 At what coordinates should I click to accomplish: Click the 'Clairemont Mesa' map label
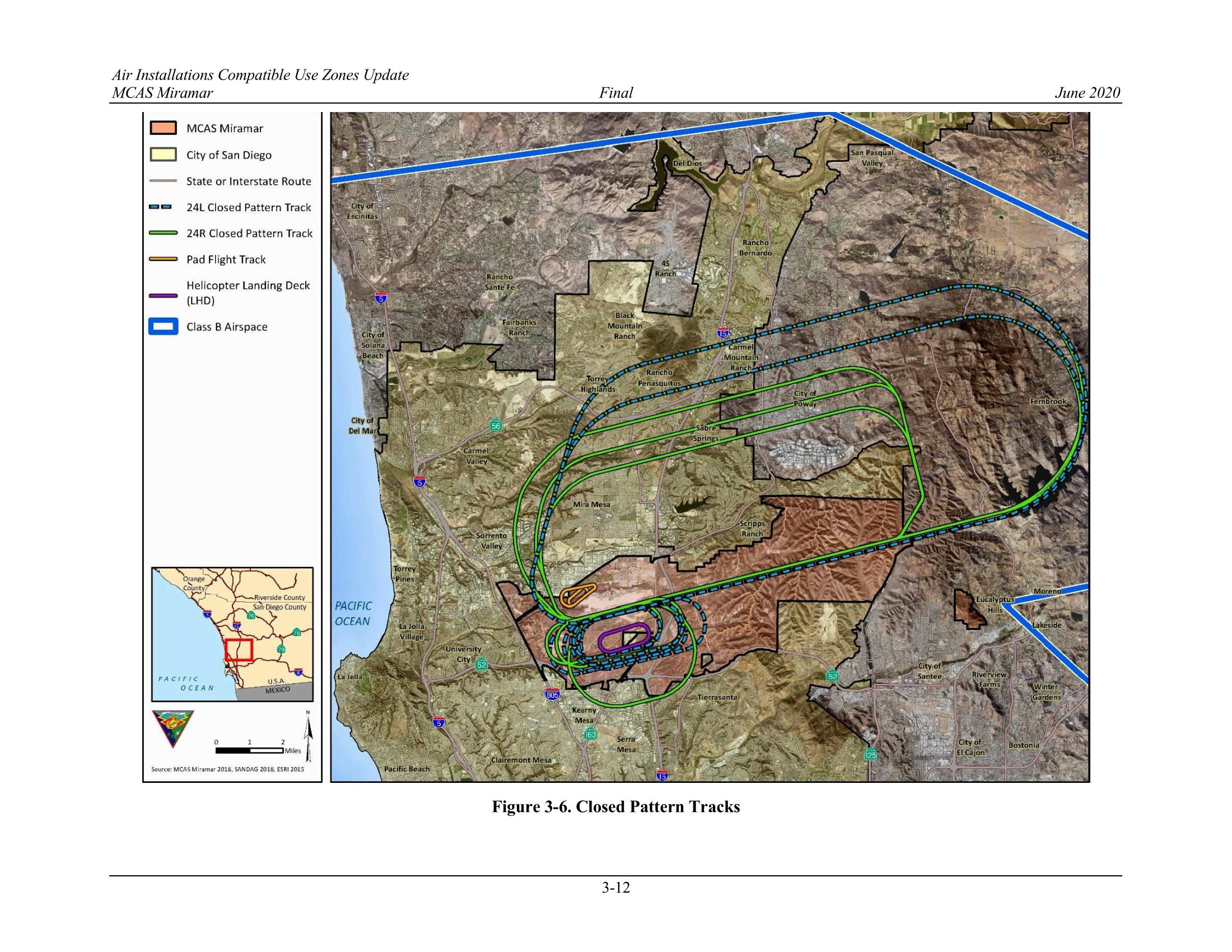[521, 760]
